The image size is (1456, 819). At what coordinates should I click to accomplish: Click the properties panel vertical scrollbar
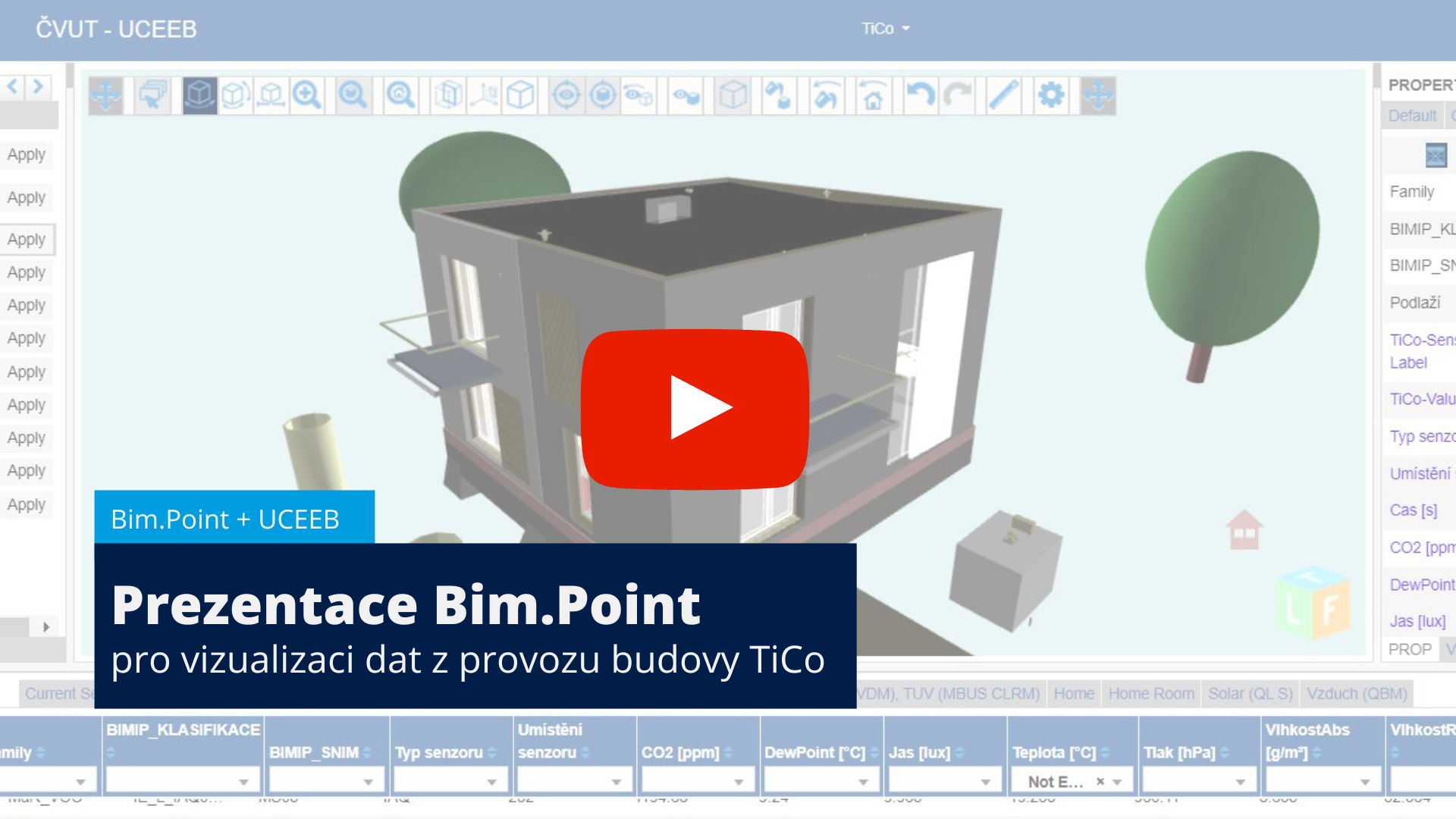click(1377, 77)
